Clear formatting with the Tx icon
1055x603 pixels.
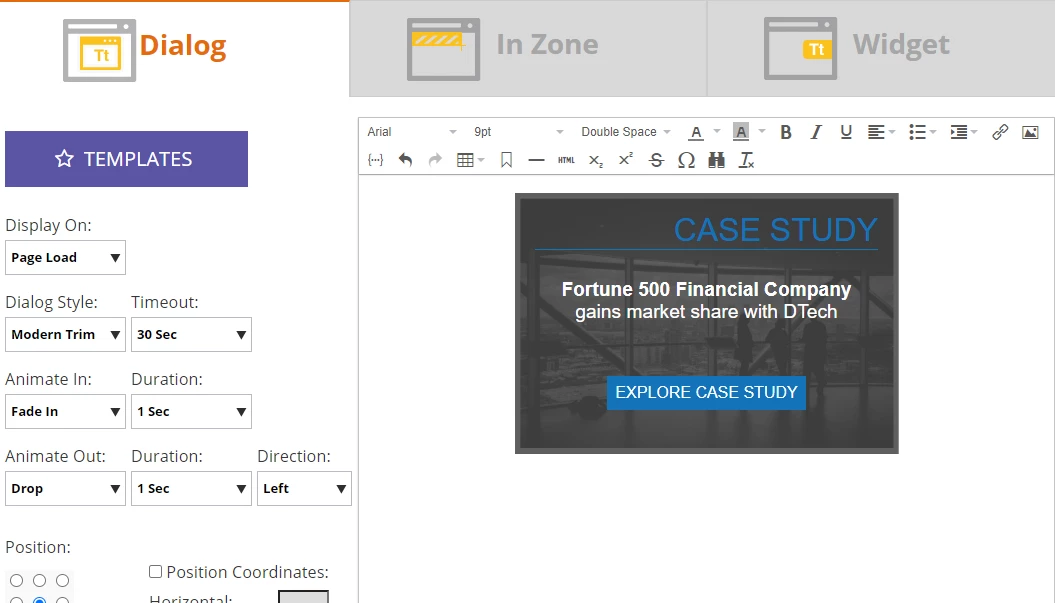(747, 160)
